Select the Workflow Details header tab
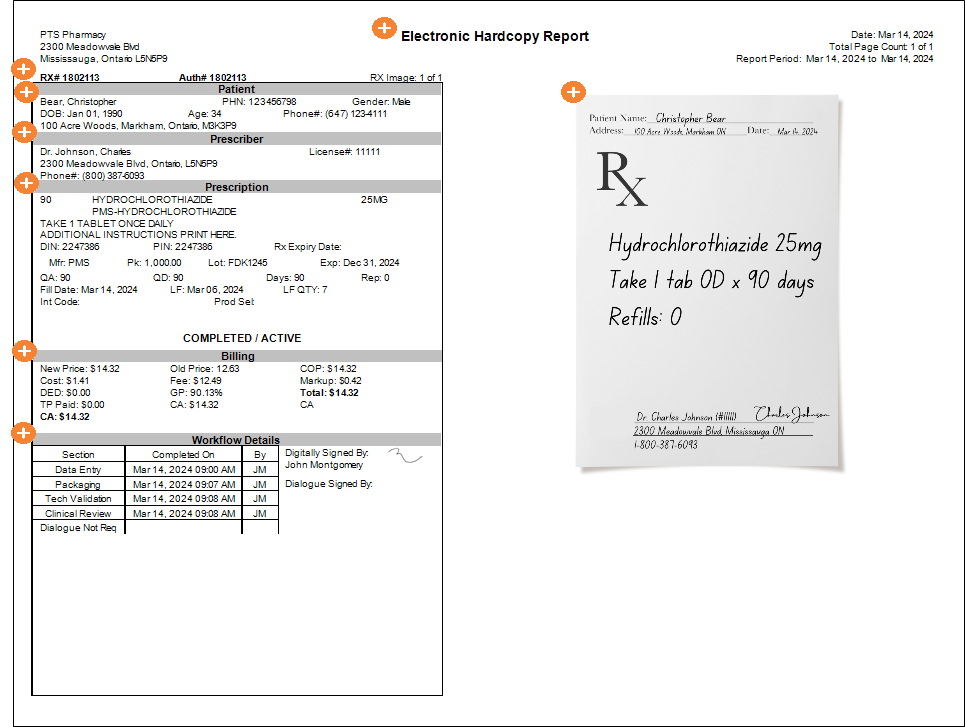965x727 pixels. [238, 440]
